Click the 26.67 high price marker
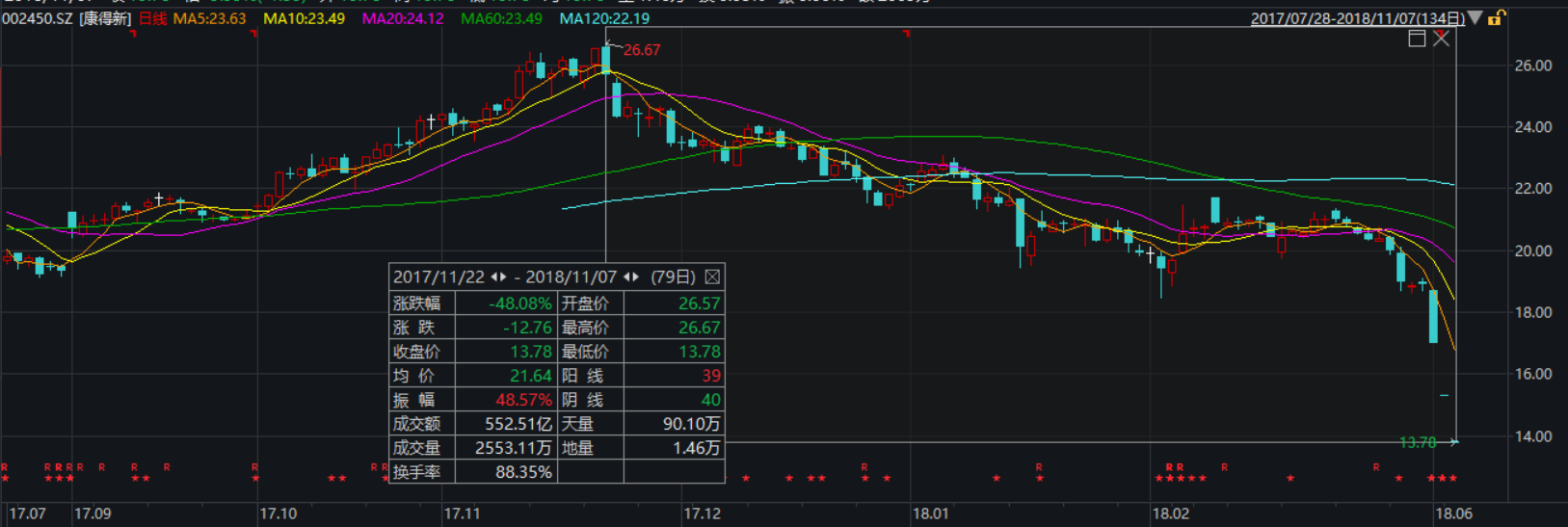 642,50
